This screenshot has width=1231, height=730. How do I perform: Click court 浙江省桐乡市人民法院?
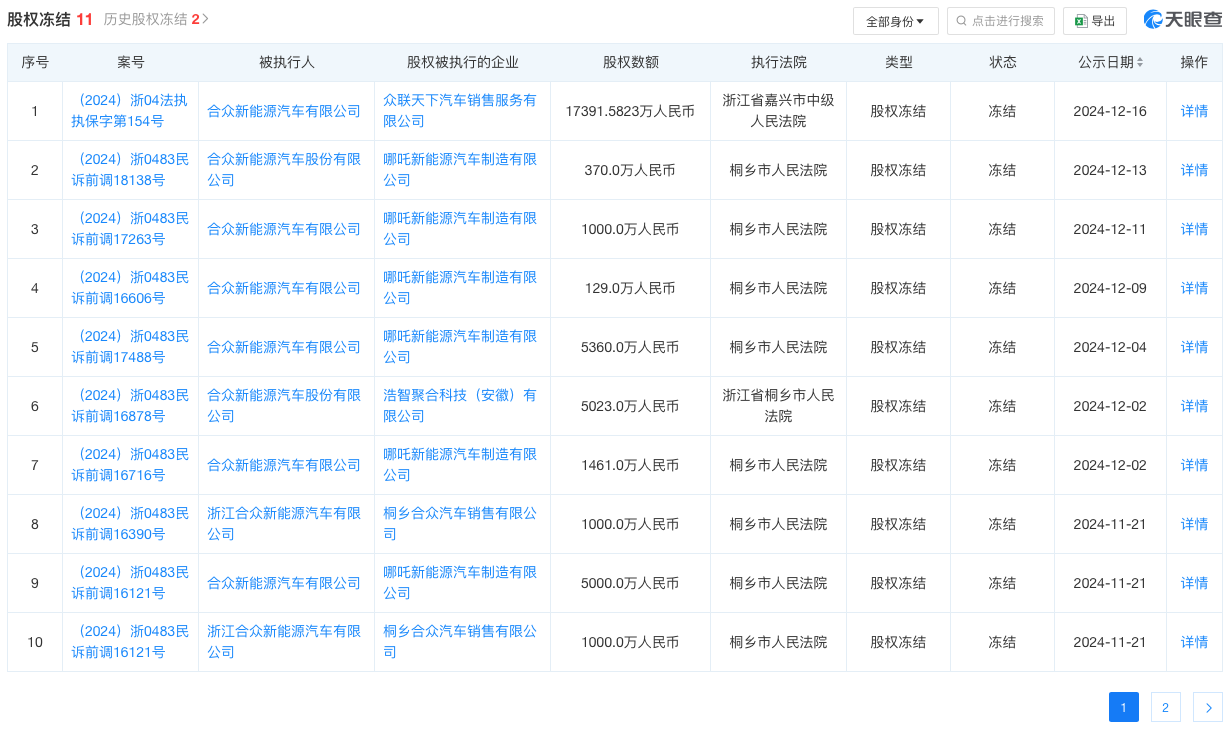pos(778,406)
